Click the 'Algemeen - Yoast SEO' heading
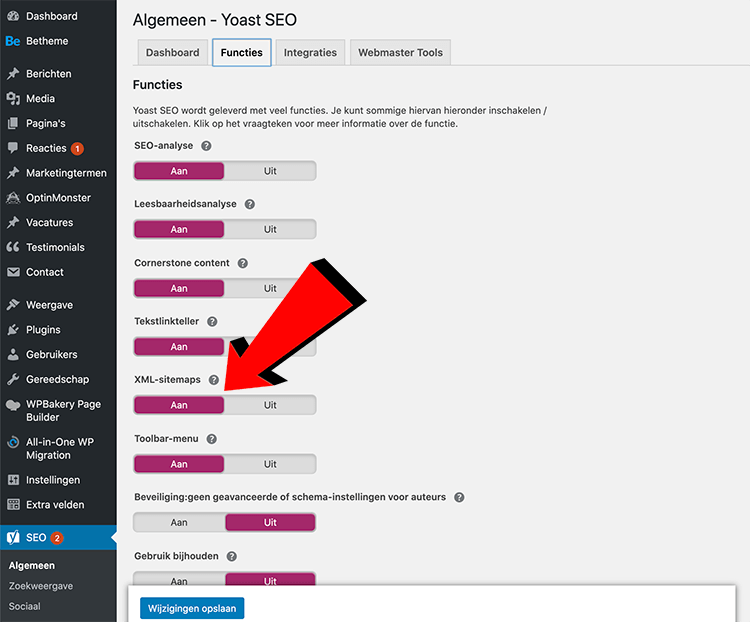 point(215,20)
